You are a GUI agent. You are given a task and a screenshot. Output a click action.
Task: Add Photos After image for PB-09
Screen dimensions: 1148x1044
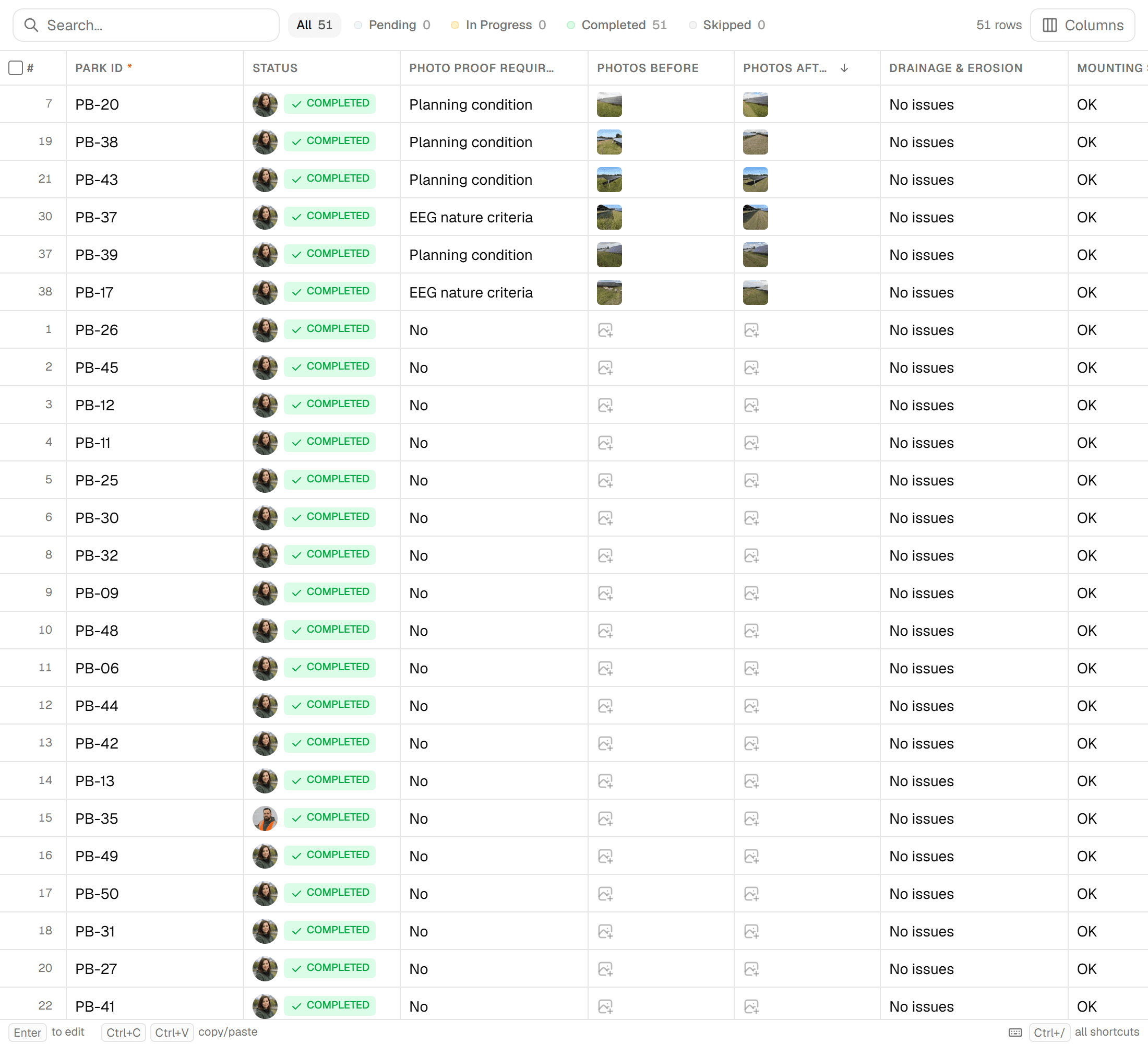pyautogui.click(x=751, y=593)
